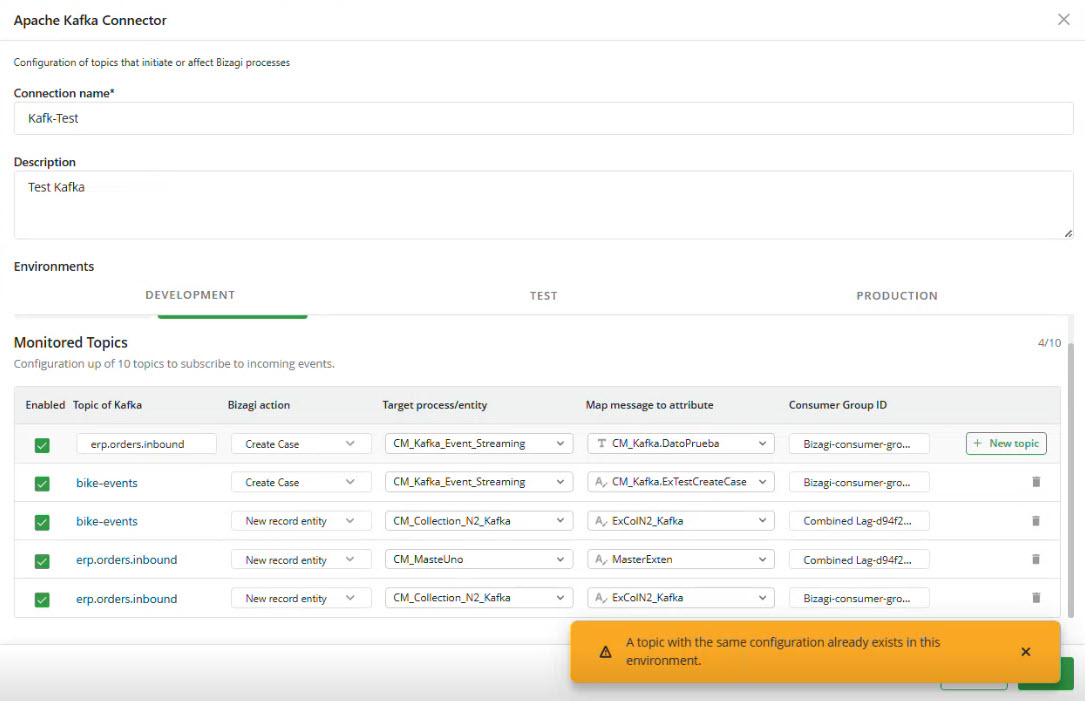The width and height of the screenshot is (1085, 701).
Task: Click the 4/10 topic counter text
Action: click(x=1049, y=343)
